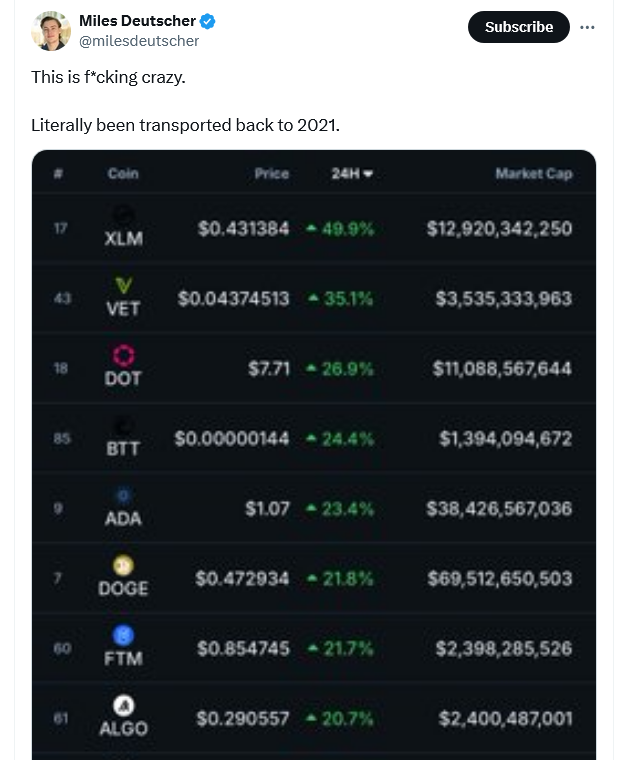Click the XLM row's 49.9% gain

[341, 229]
